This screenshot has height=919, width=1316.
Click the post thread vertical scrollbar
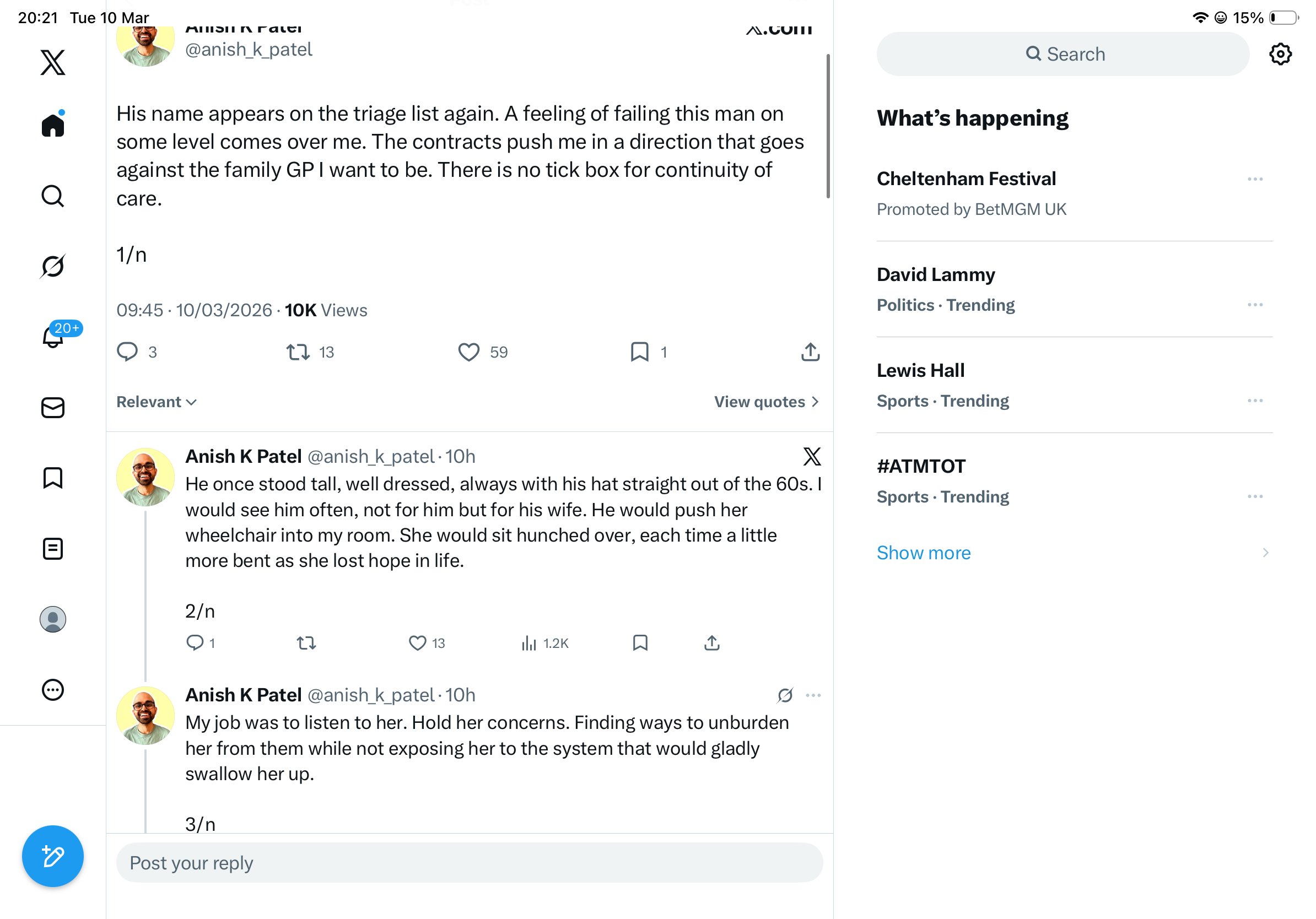coord(828,126)
